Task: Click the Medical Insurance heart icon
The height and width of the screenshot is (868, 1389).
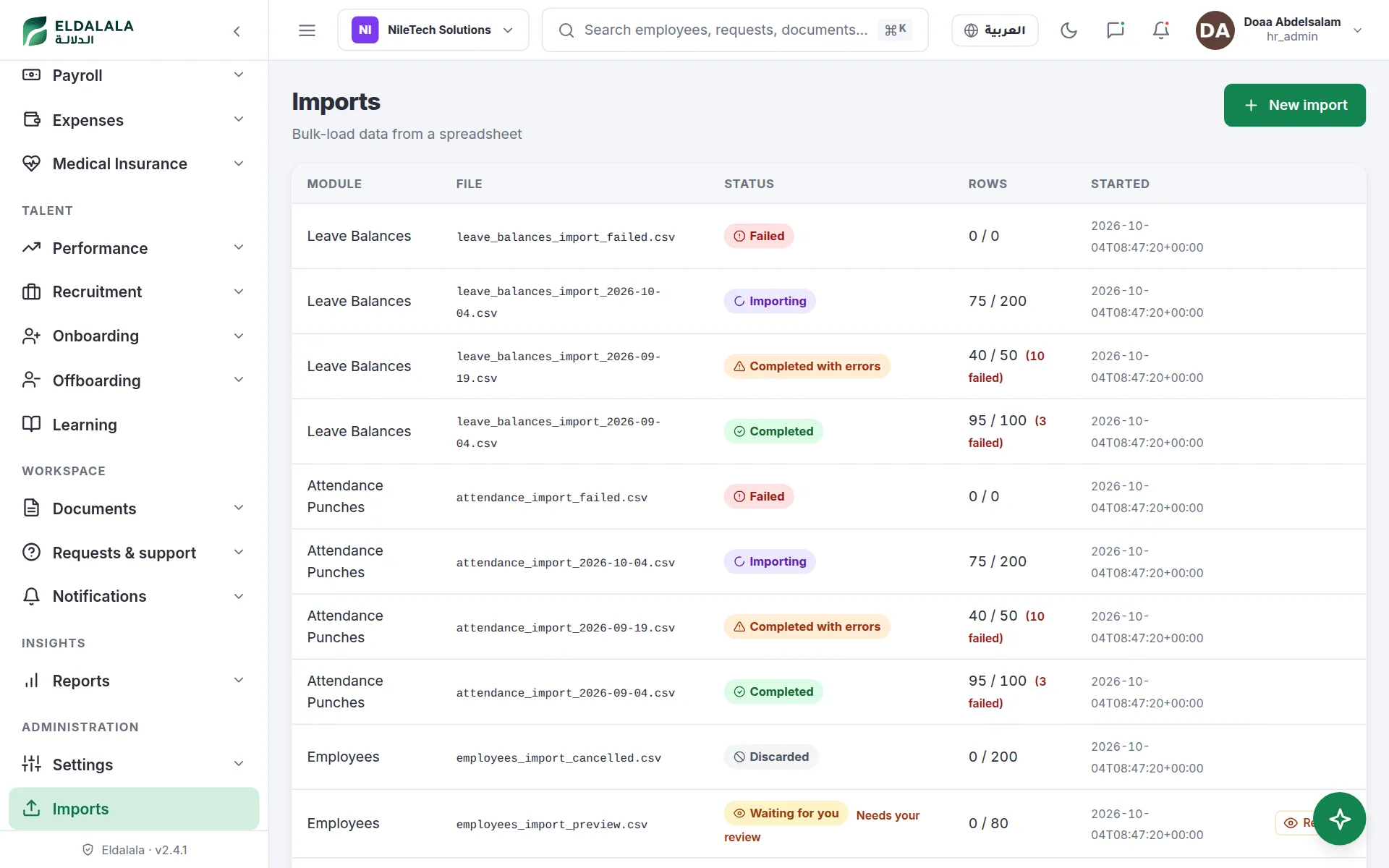Action: (31, 163)
